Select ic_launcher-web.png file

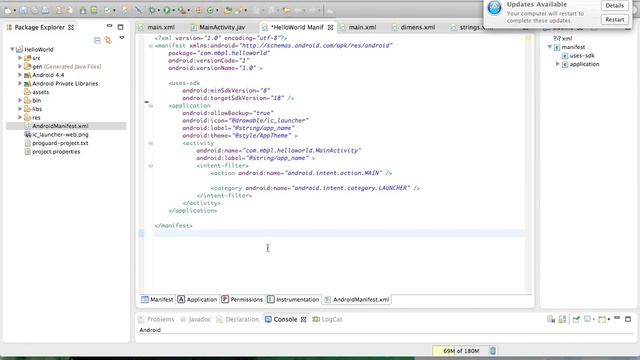(x=60, y=135)
